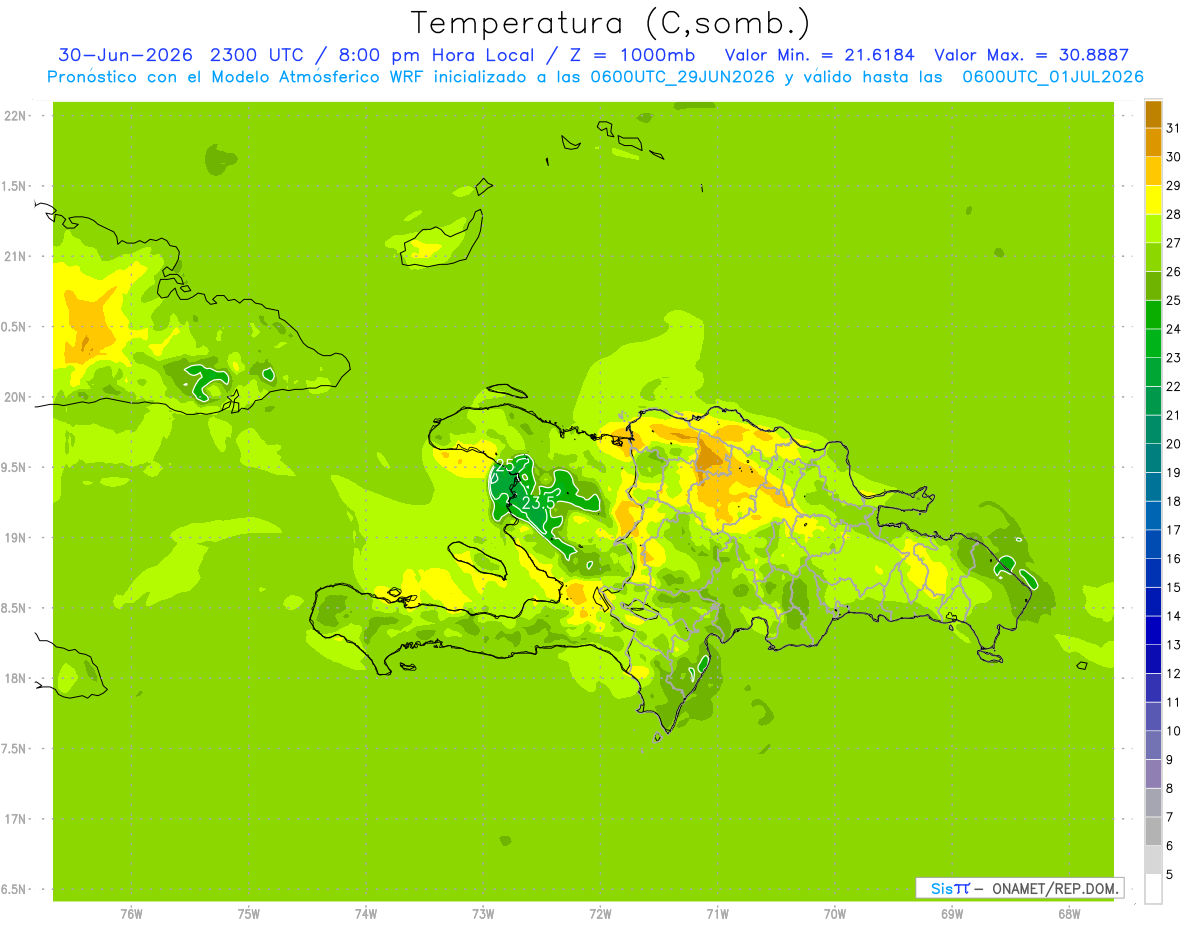This screenshot has width=1200, height=927.
Task: Click longitude axis label "75W"
Action: (x=248, y=914)
